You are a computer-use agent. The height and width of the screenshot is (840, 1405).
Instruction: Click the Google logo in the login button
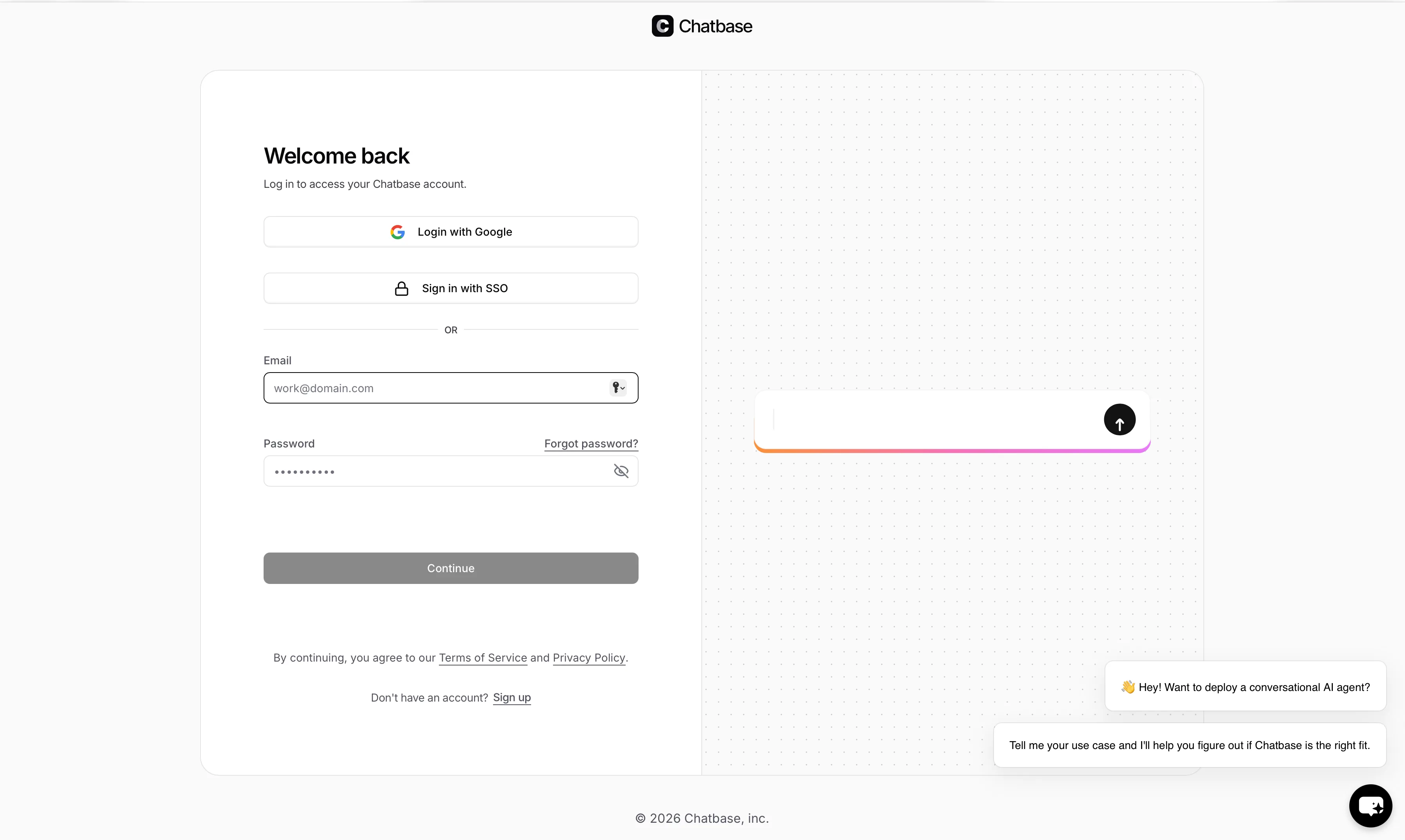click(x=397, y=232)
